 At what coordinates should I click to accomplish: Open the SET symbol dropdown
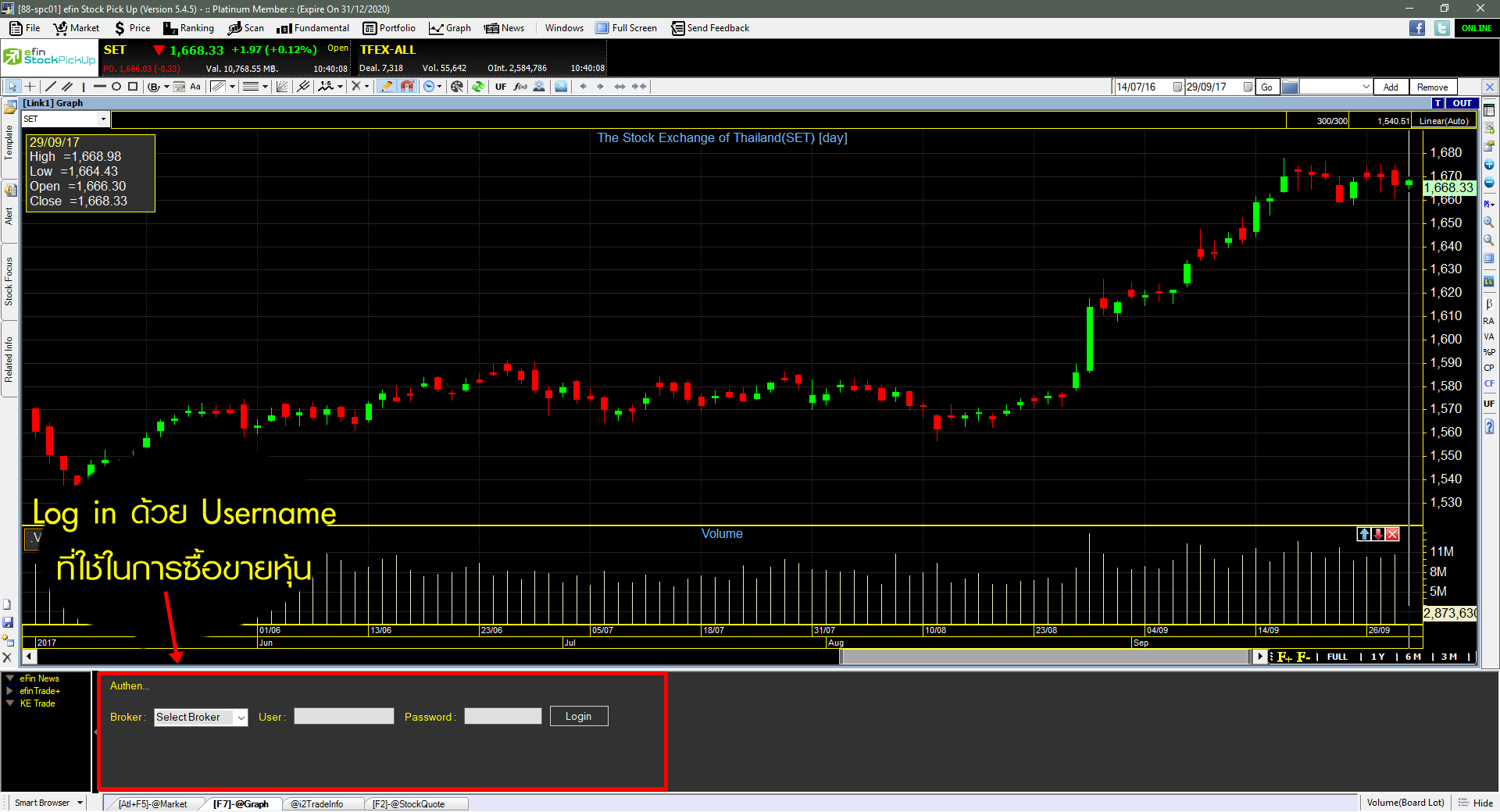point(103,119)
